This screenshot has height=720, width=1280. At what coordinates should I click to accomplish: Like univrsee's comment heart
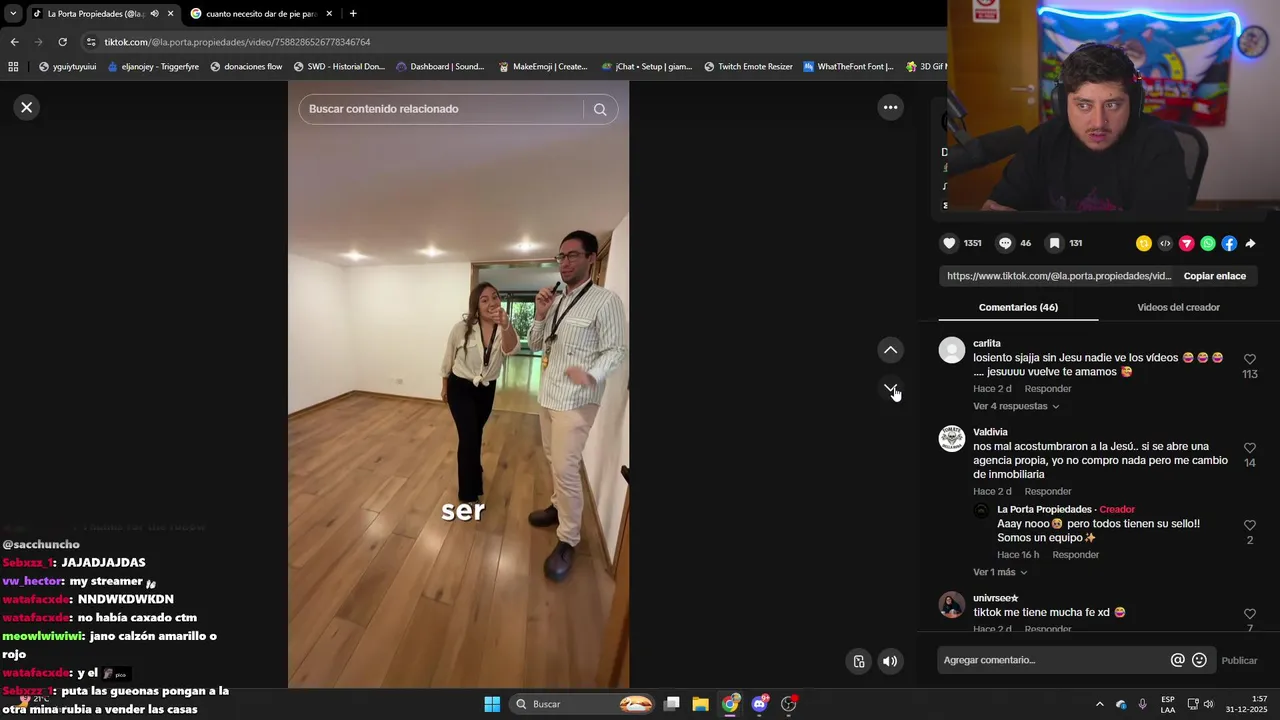[1249, 614]
